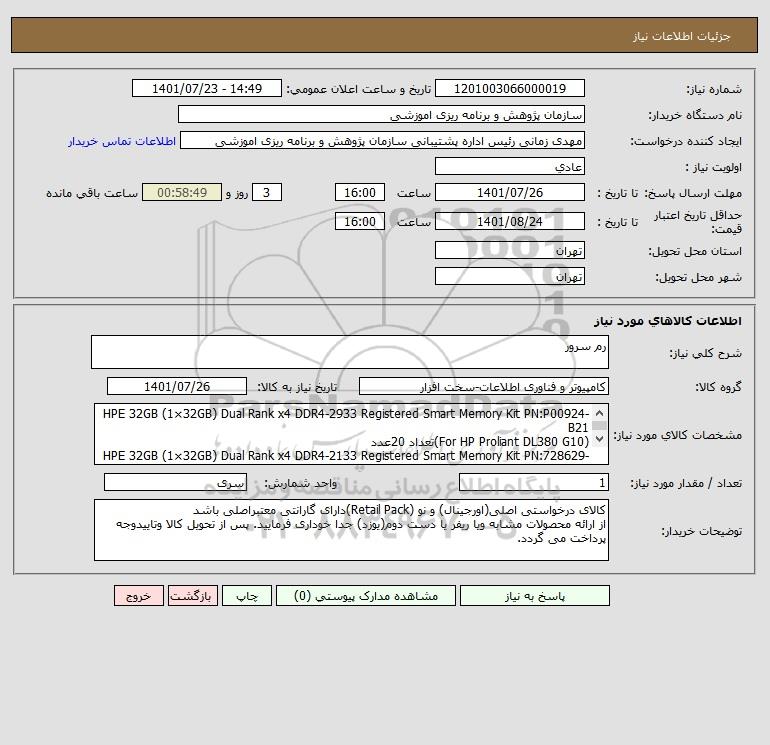
Task: Select the header جزئیات اطلاعات نیاز
Action: (682, 36)
